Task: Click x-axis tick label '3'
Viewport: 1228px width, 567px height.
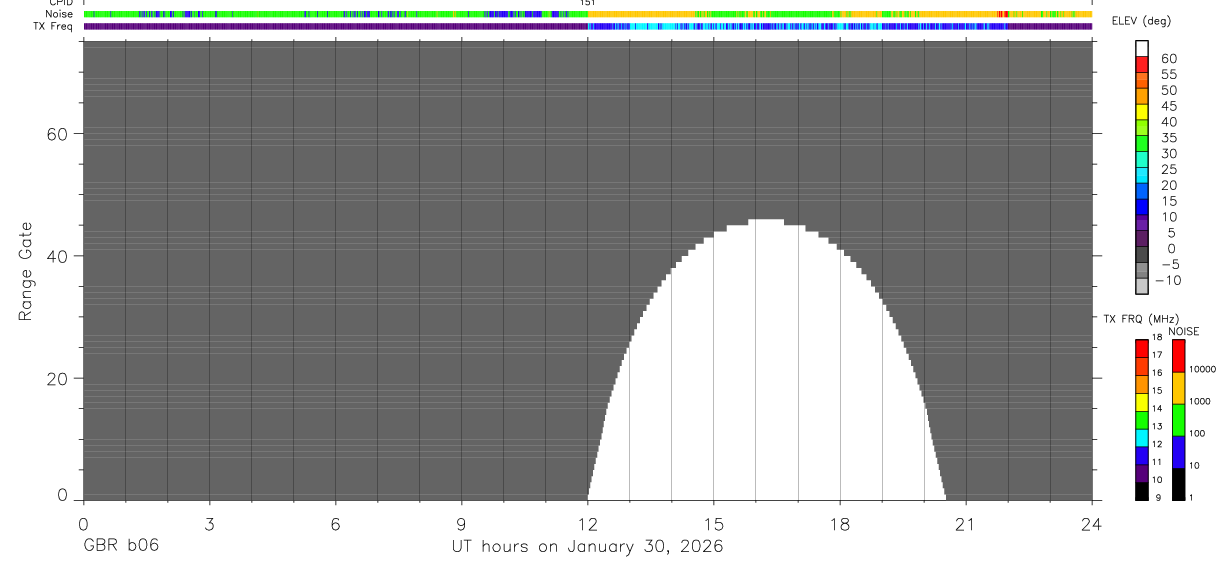Action: (x=209, y=524)
